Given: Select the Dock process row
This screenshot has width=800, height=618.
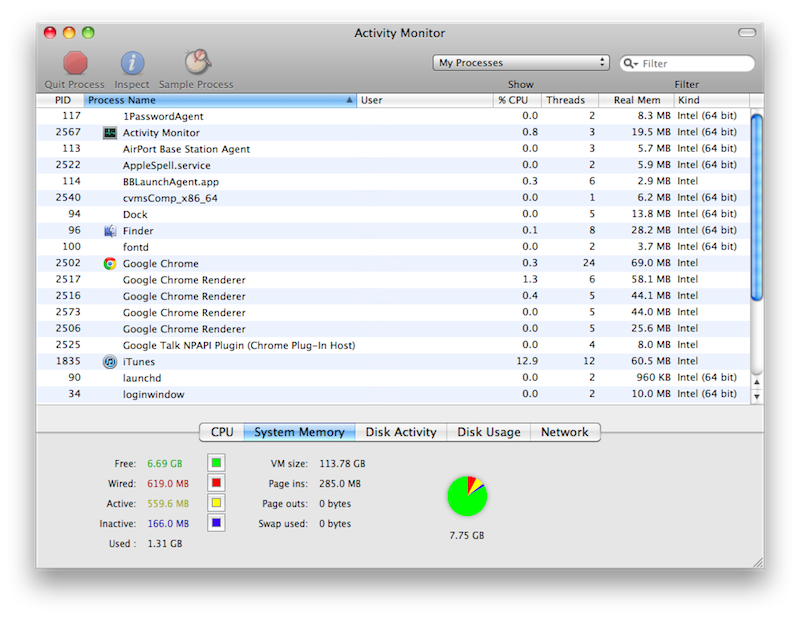Looking at the screenshot, I should (x=393, y=214).
